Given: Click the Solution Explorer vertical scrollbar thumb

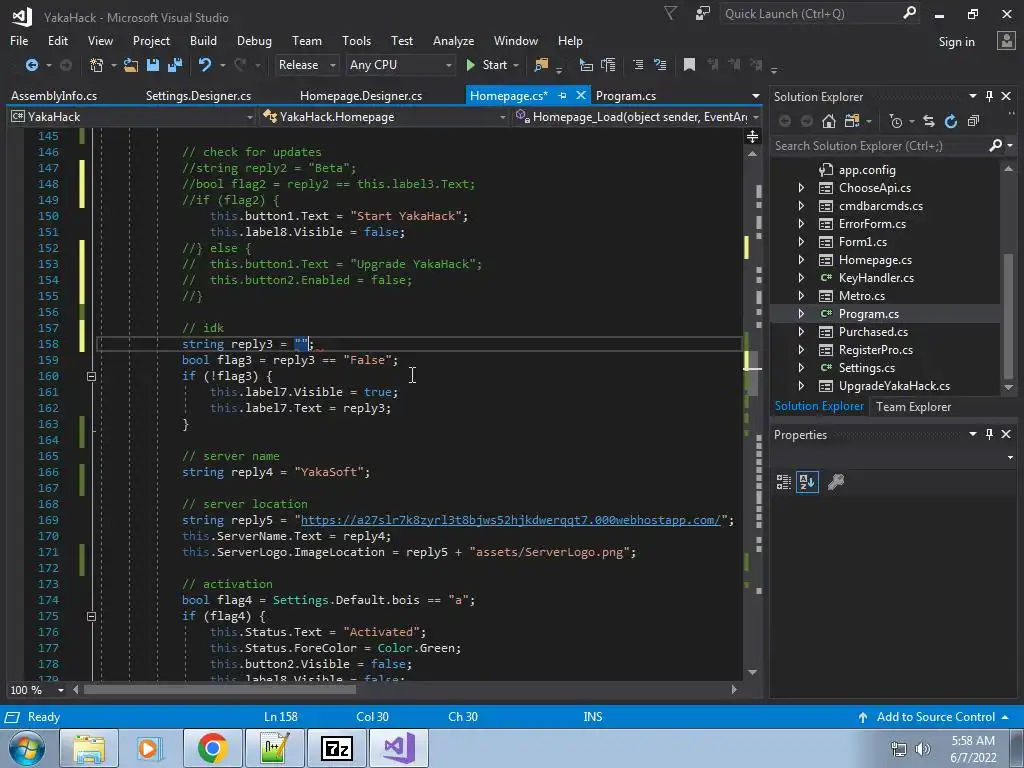Looking at the screenshot, I should pyautogui.click(x=1008, y=315).
